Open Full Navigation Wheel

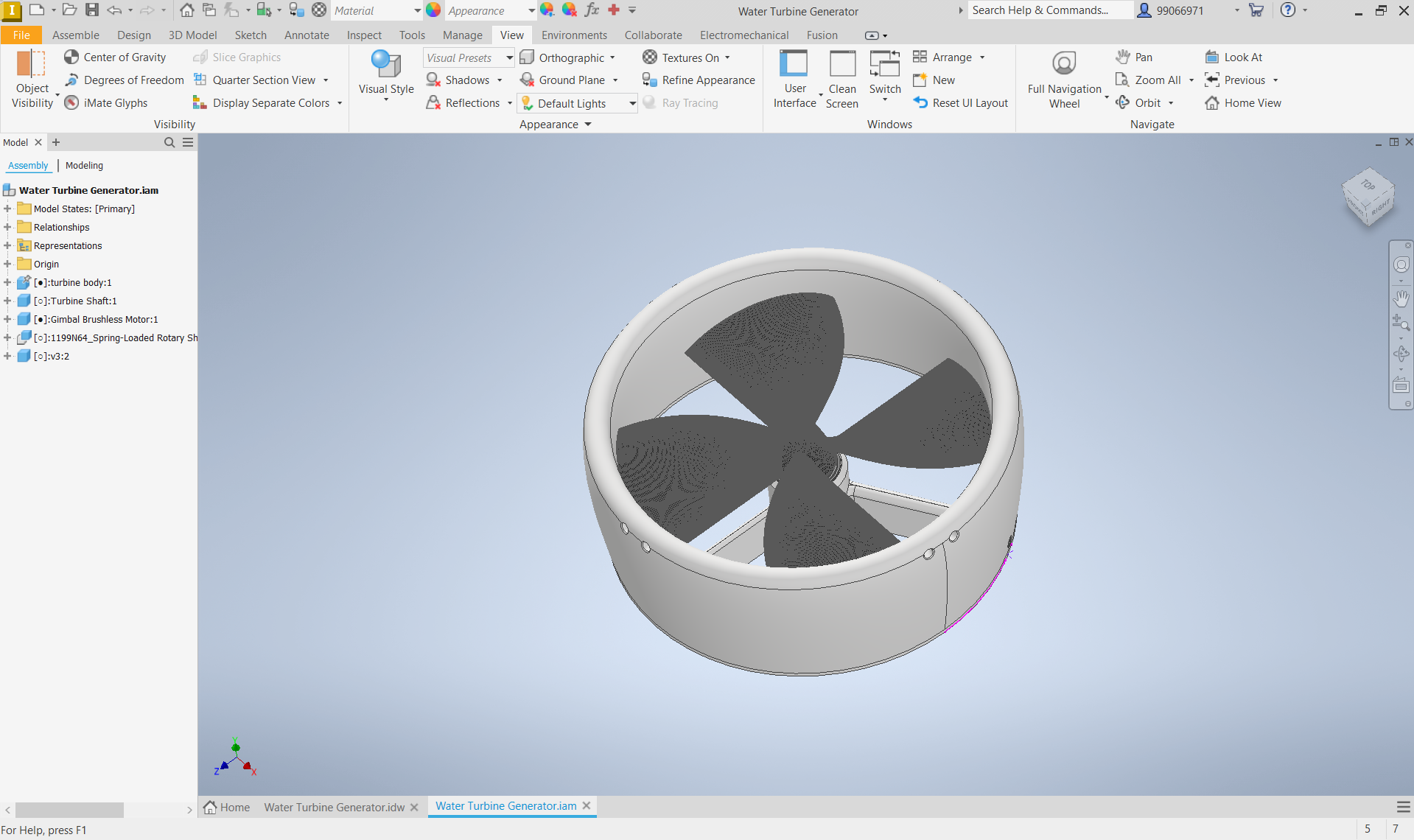point(1064,80)
